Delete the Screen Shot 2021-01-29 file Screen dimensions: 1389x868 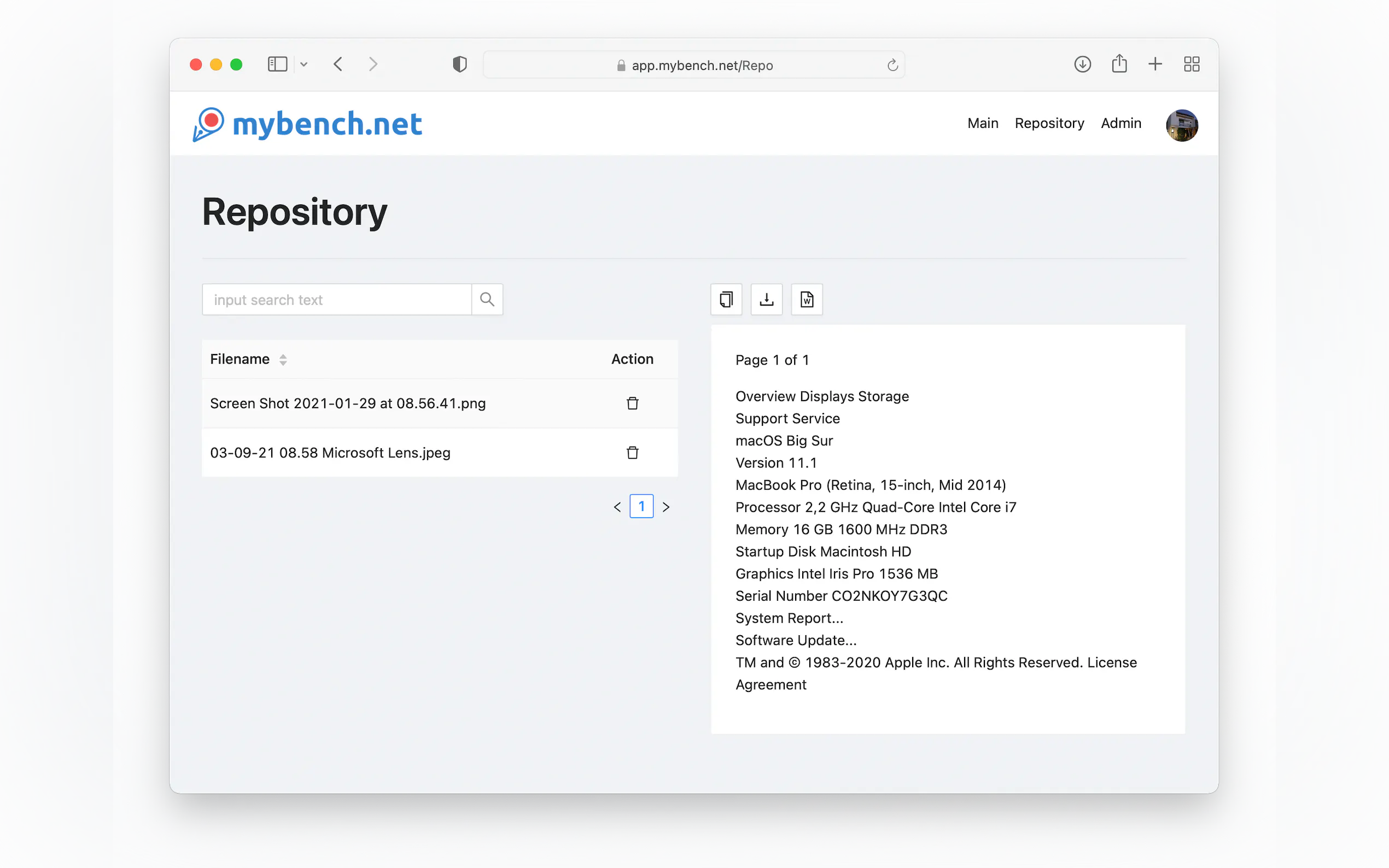coord(632,403)
